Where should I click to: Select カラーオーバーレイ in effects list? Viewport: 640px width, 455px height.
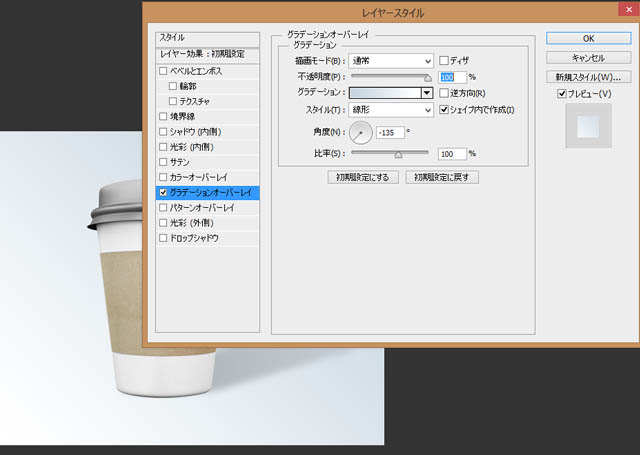click(x=200, y=176)
